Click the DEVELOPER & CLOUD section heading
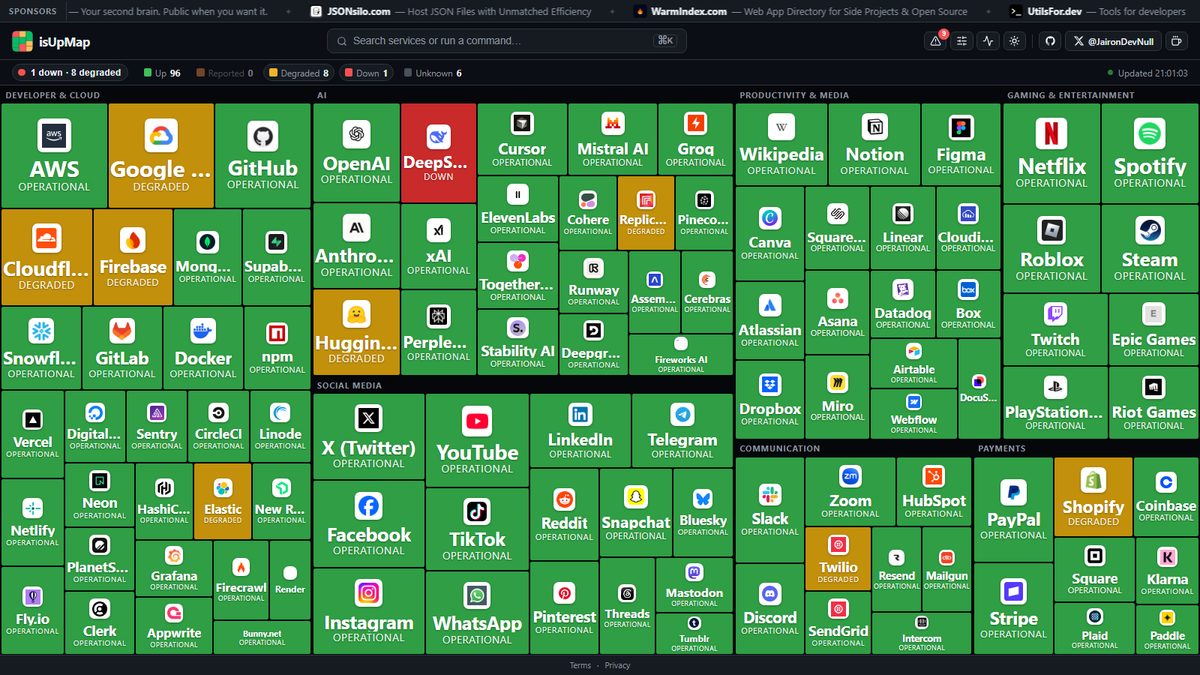Image resolution: width=1200 pixels, height=675 pixels. (52, 95)
